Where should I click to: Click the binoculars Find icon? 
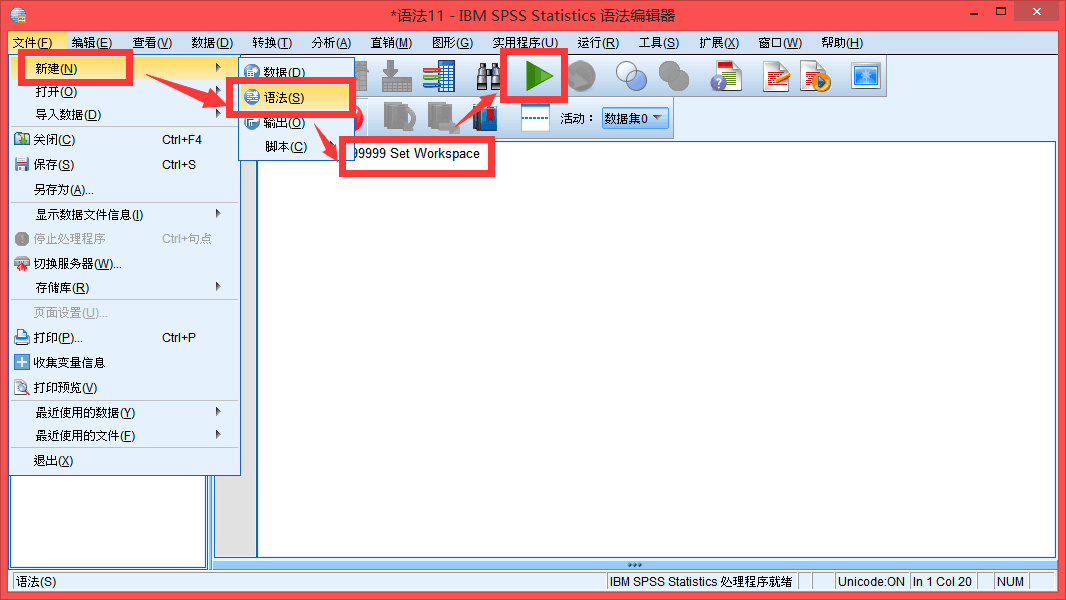[488, 76]
